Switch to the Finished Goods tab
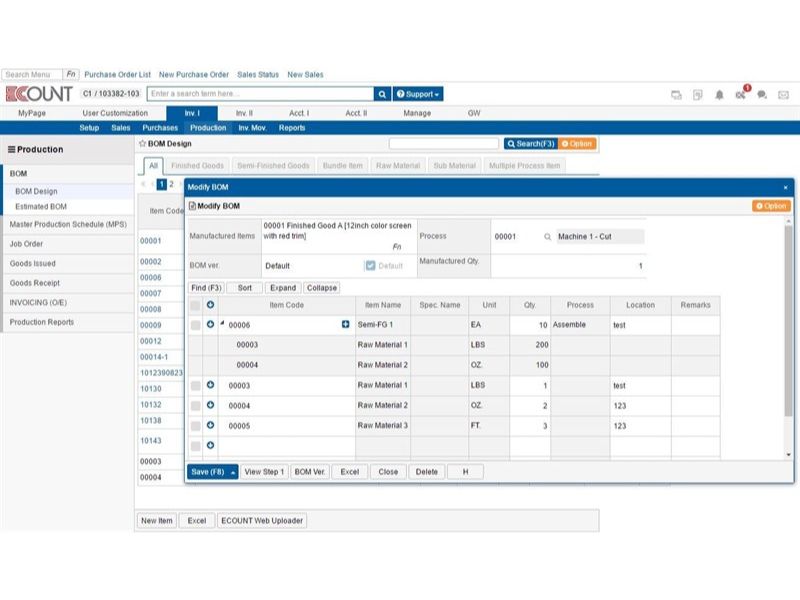The width and height of the screenshot is (800, 600). 197,166
